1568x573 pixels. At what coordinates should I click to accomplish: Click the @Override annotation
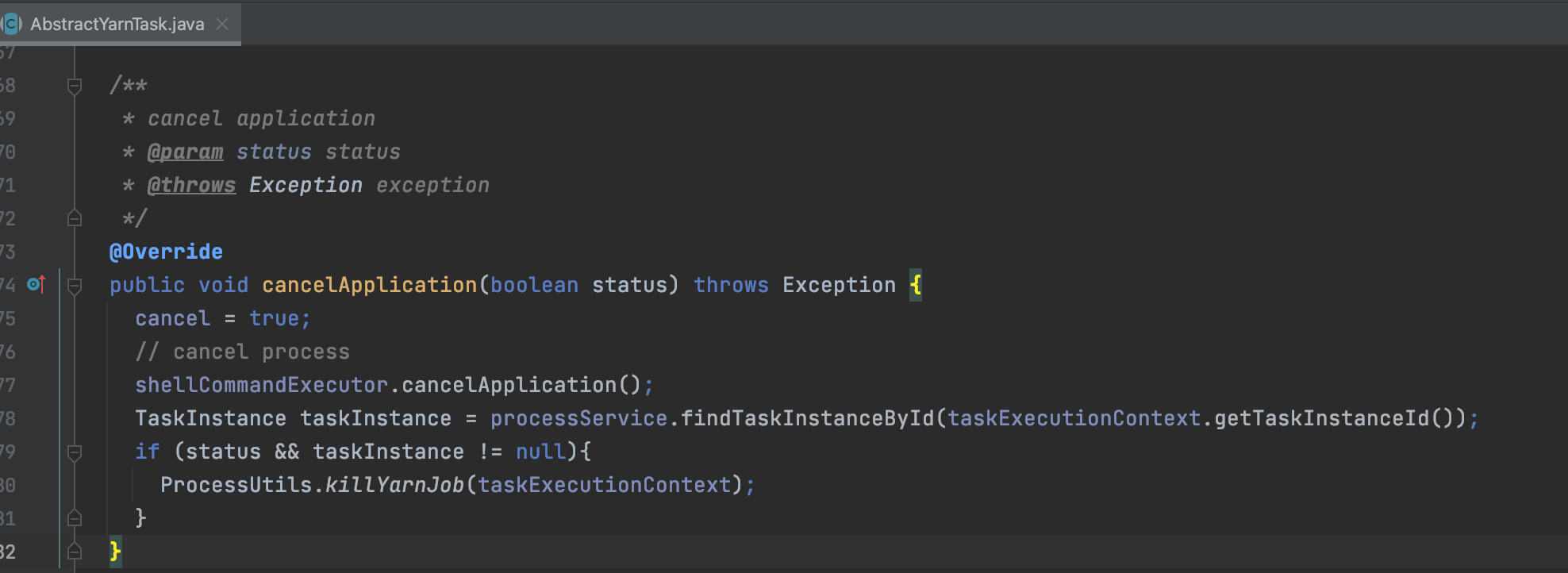[x=166, y=252]
